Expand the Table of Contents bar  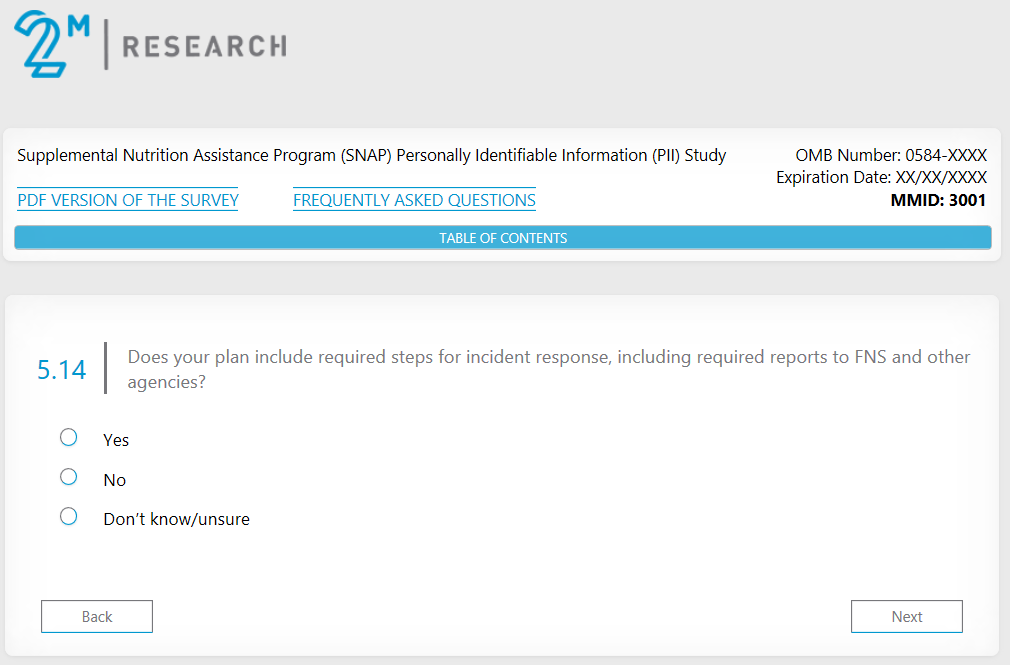pos(503,238)
